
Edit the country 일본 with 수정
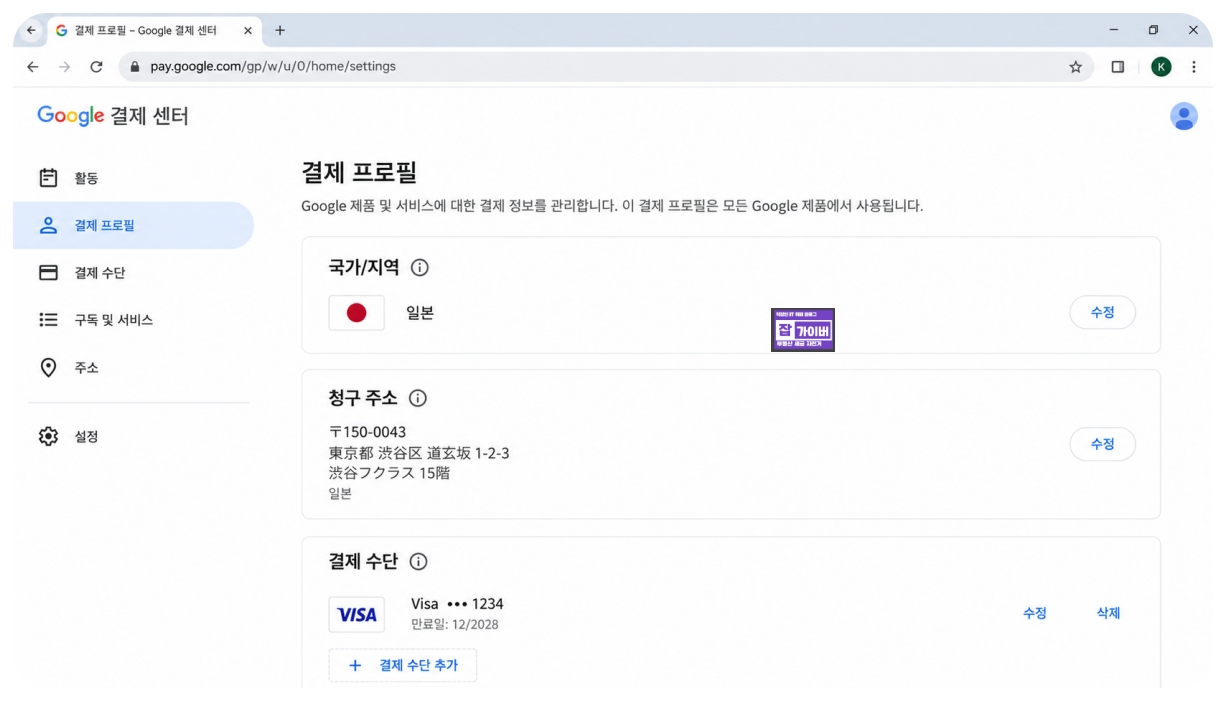pos(1102,312)
